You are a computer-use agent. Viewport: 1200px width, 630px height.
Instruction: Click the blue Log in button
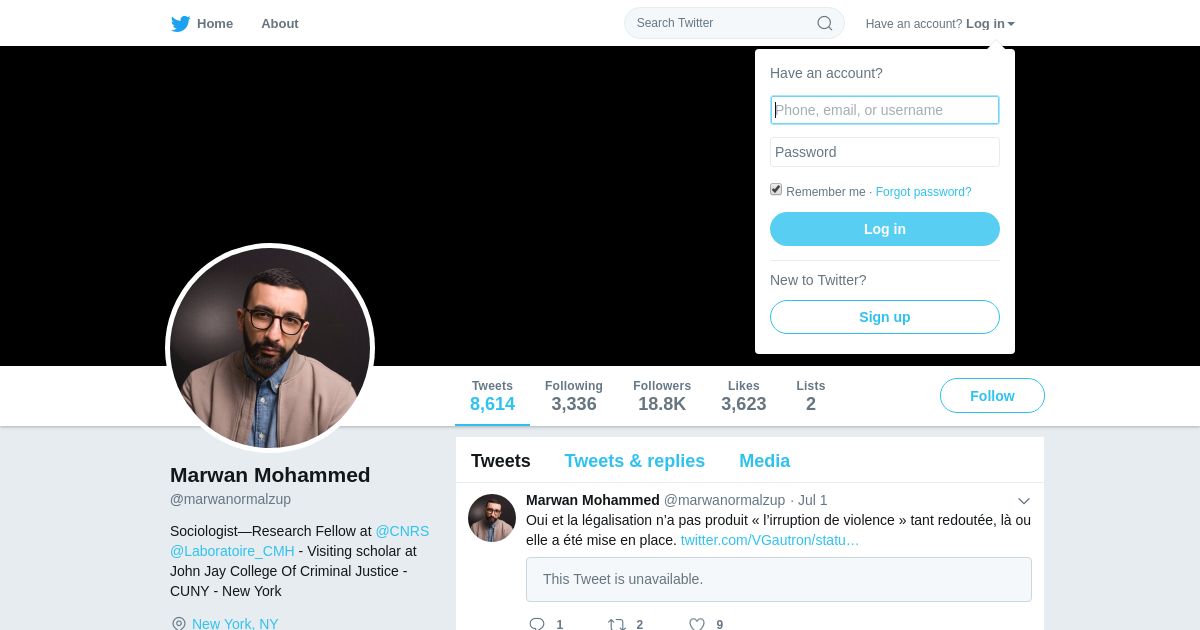(885, 229)
